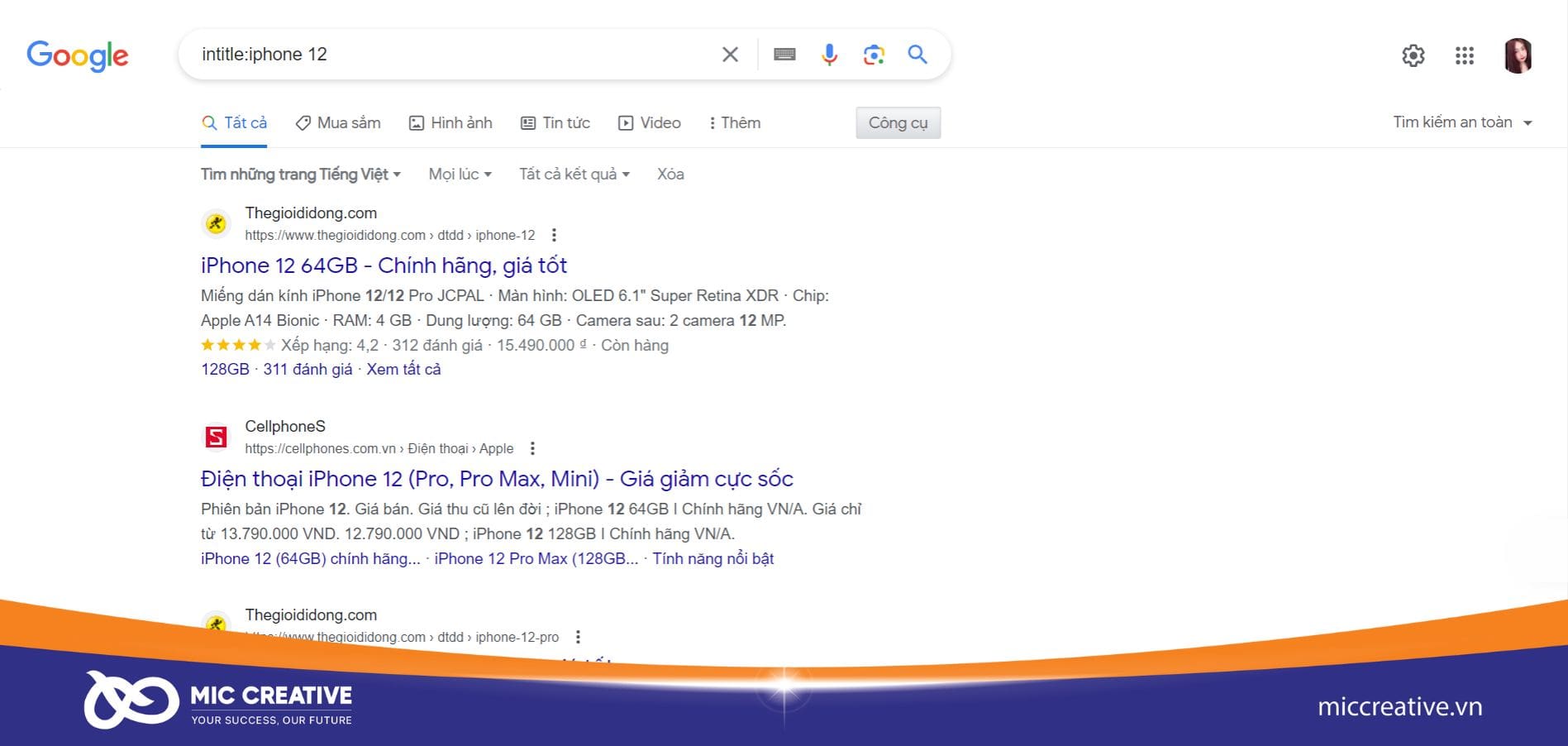Click in the search box text

click(x=265, y=55)
